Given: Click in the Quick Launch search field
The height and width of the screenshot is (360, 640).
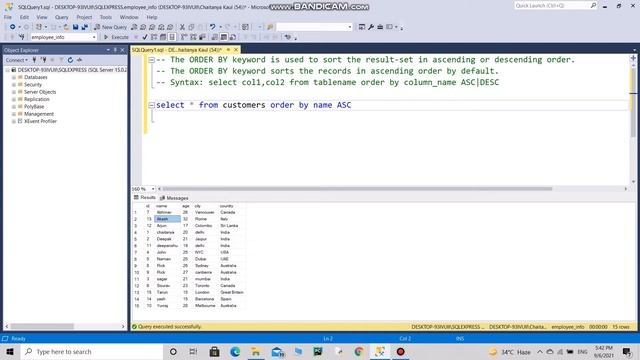Looking at the screenshot, I should (x=551, y=5).
